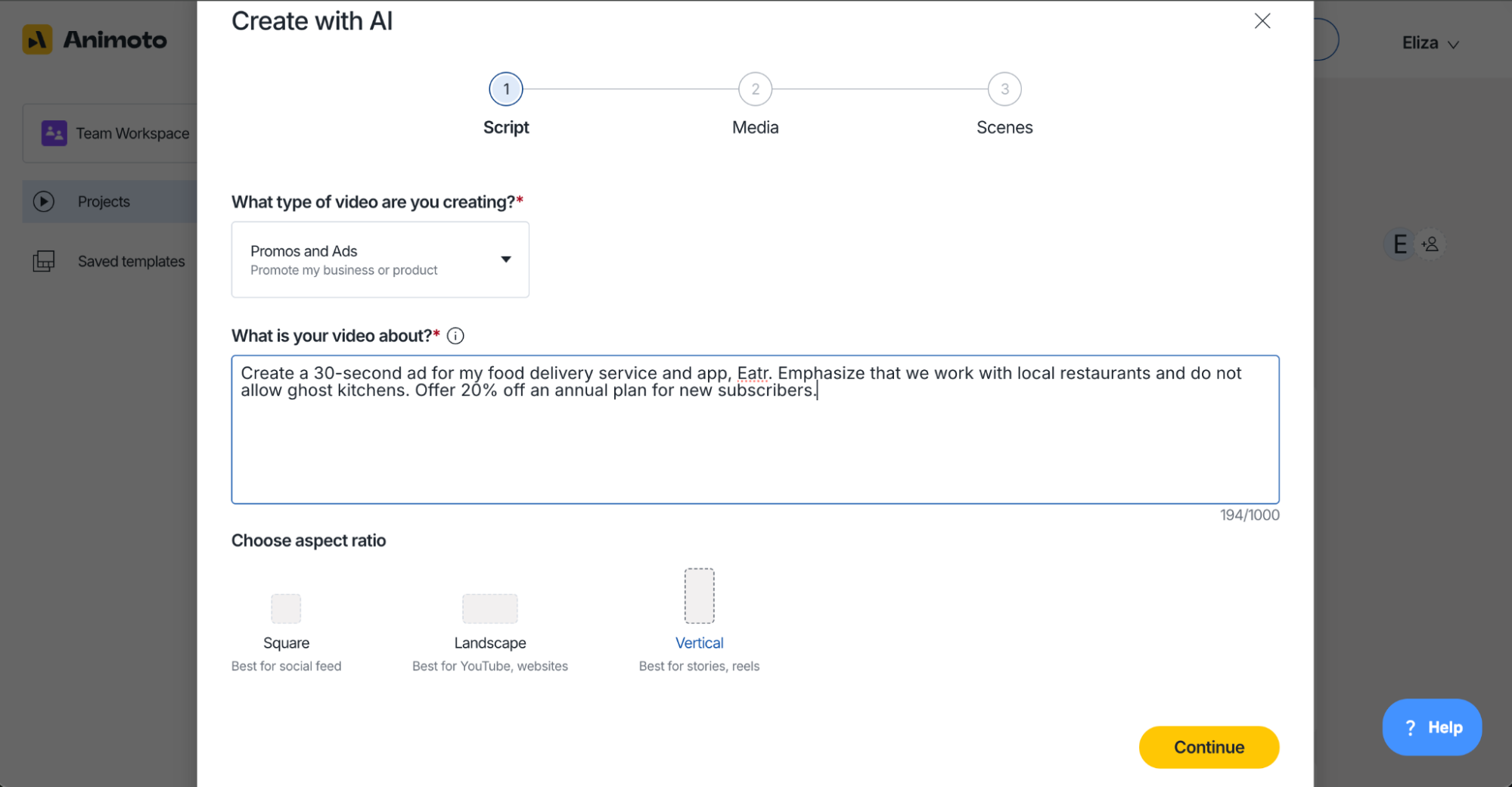Expand the Eliza account menu

[1429, 42]
